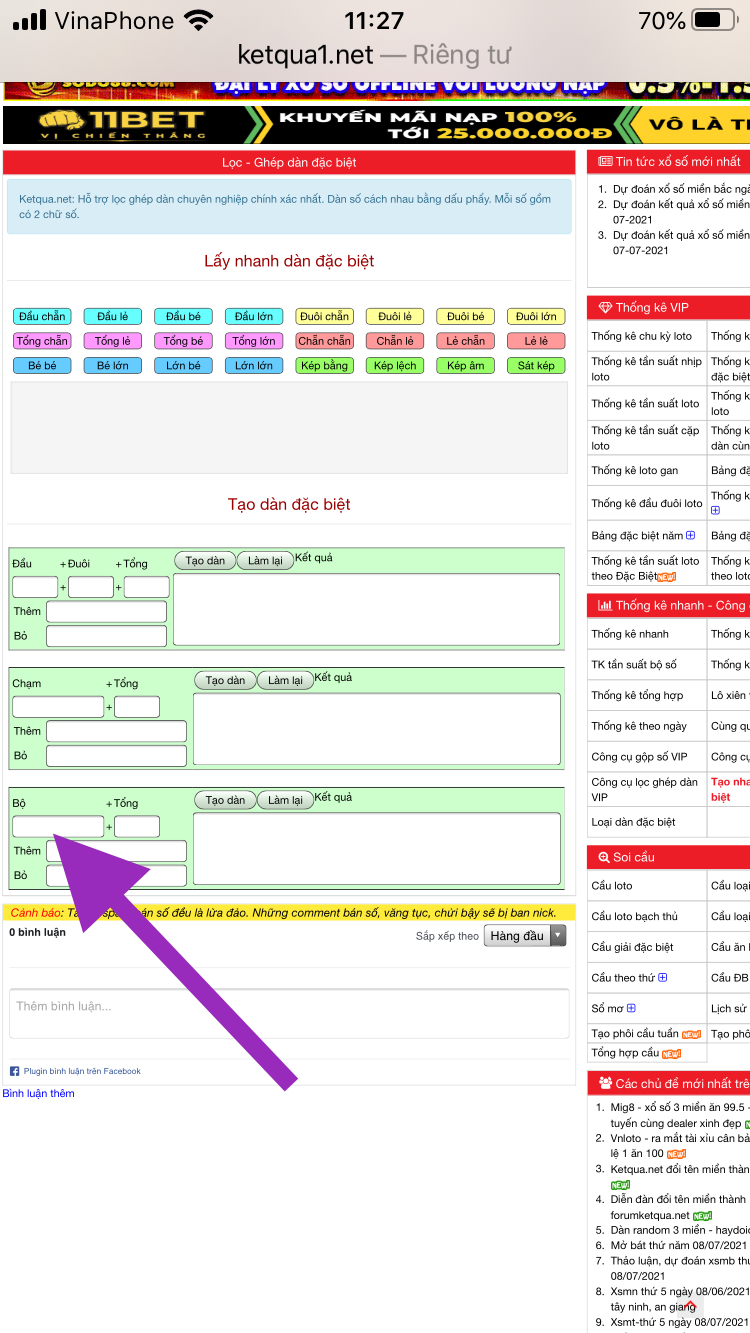Expand plus icon beside Bảng đặc biệt năm

[690, 536]
